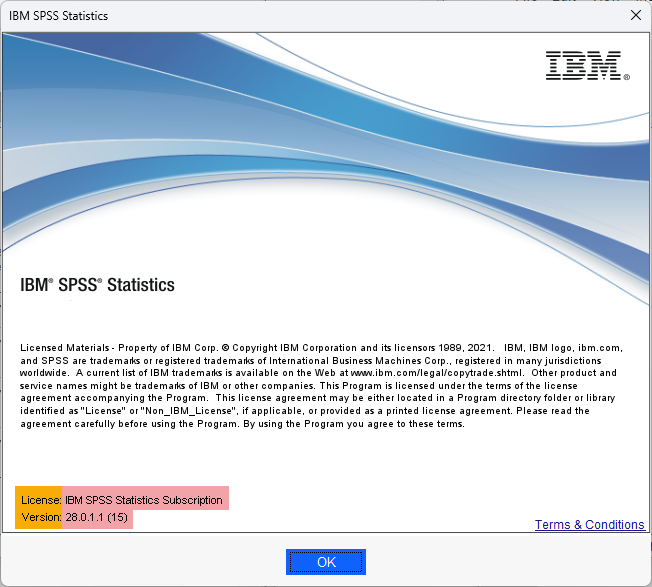Click the registered trademark symbol beside IBM logo
This screenshot has height=587, width=652.
coord(627,77)
